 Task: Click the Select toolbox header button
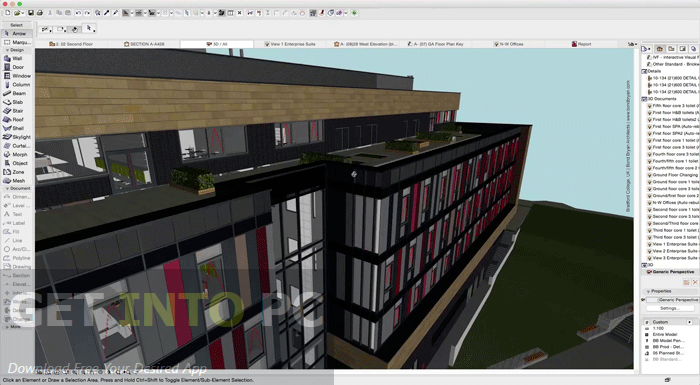point(17,25)
